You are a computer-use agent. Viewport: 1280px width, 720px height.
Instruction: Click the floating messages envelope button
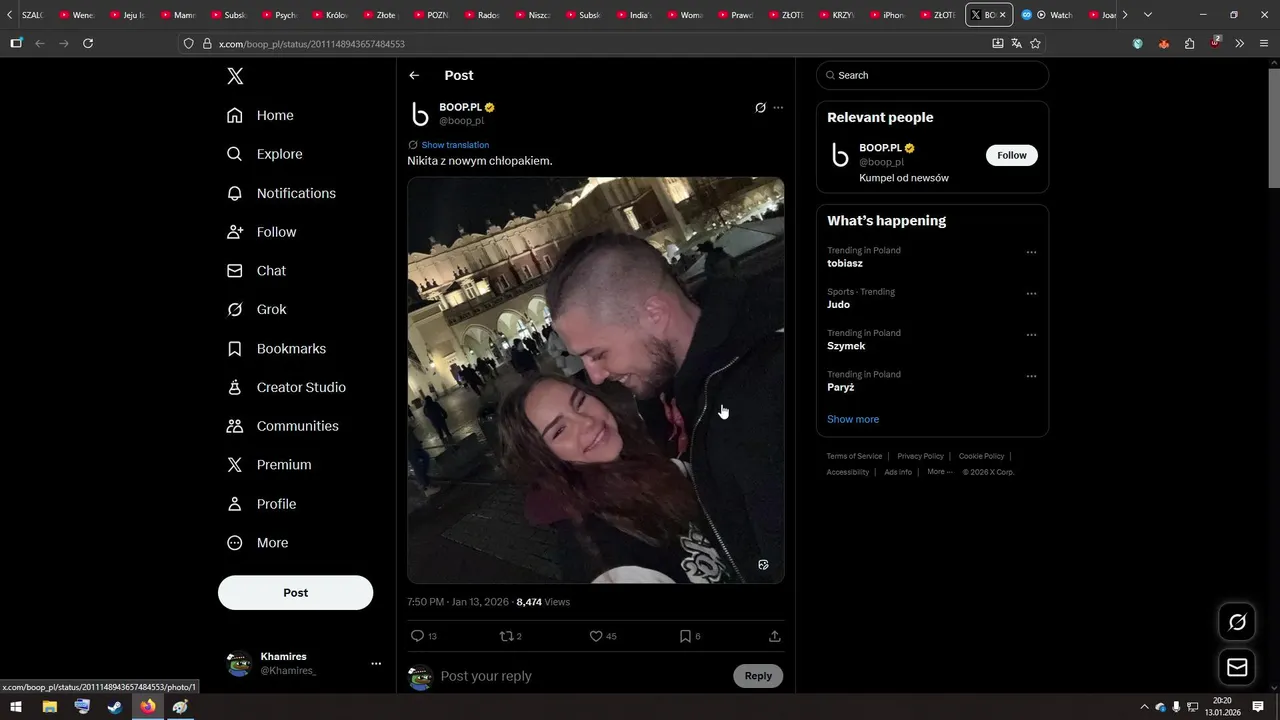pos(1237,667)
